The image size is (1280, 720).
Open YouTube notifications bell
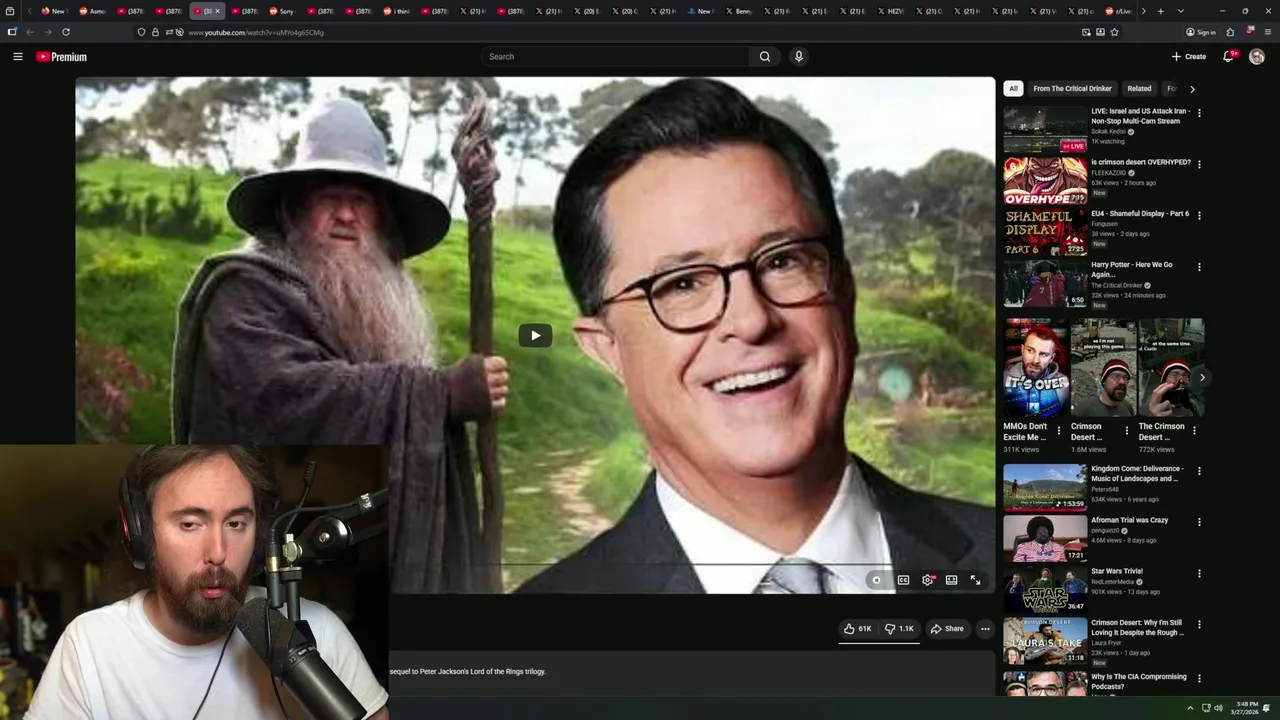(x=1228, y=57)
